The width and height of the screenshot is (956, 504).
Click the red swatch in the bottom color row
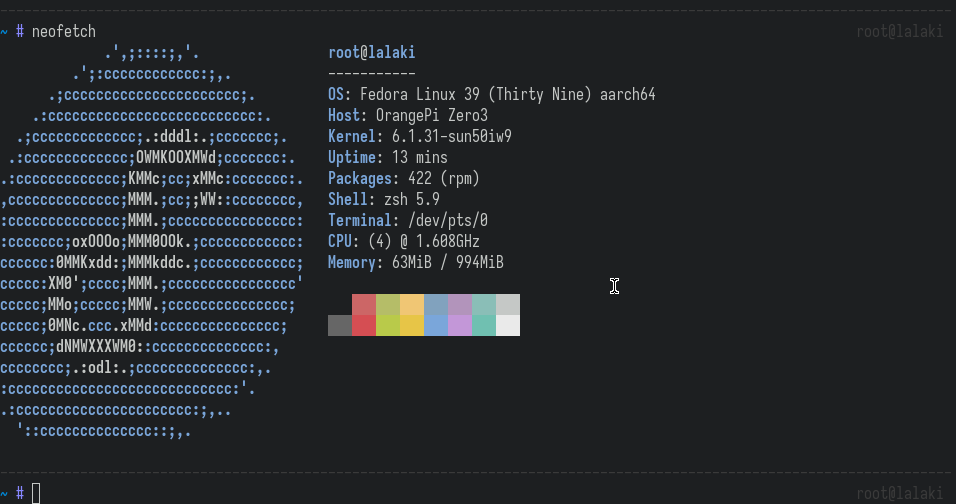[364, 325]
